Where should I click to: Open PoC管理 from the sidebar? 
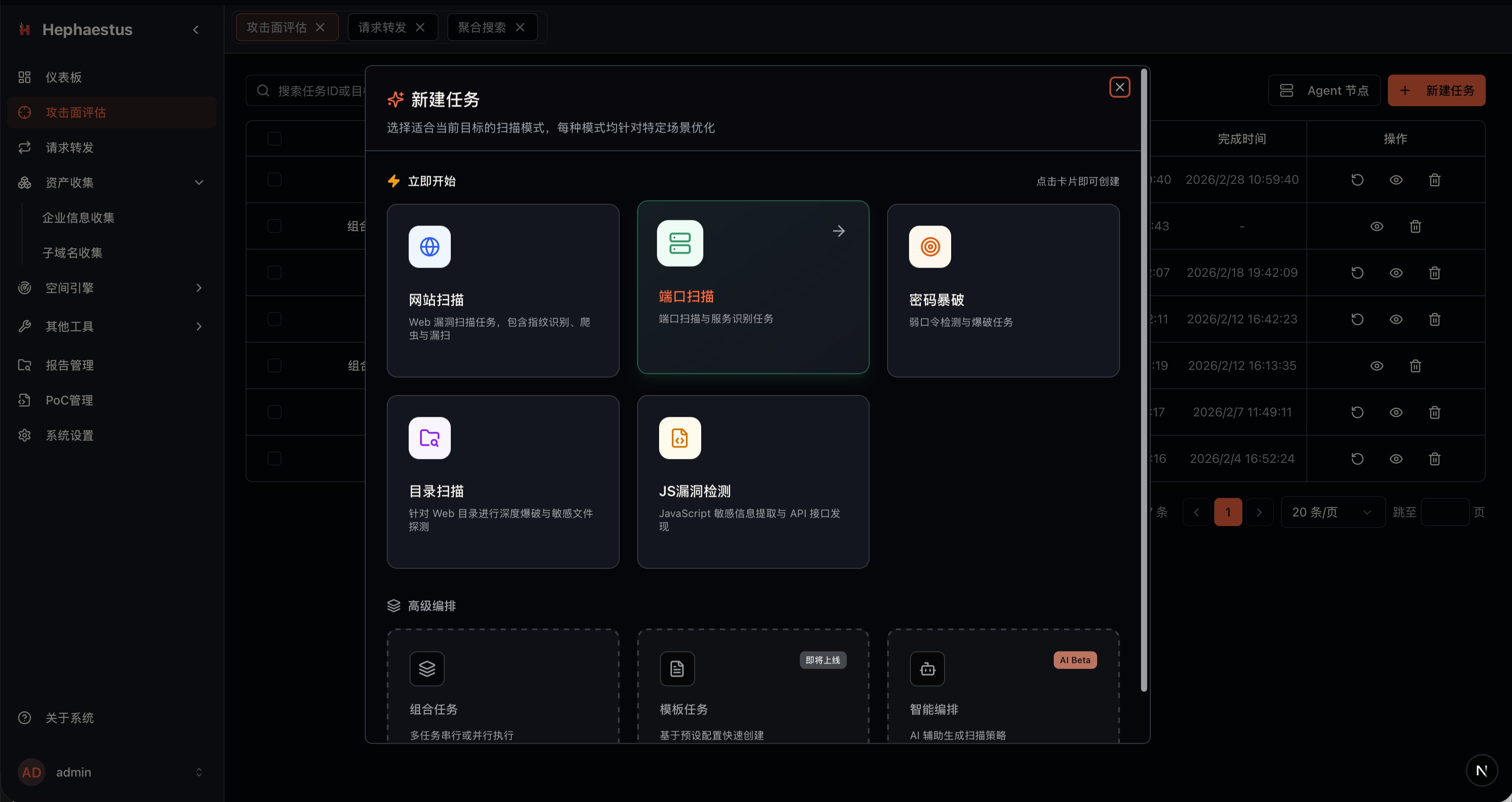69,400
